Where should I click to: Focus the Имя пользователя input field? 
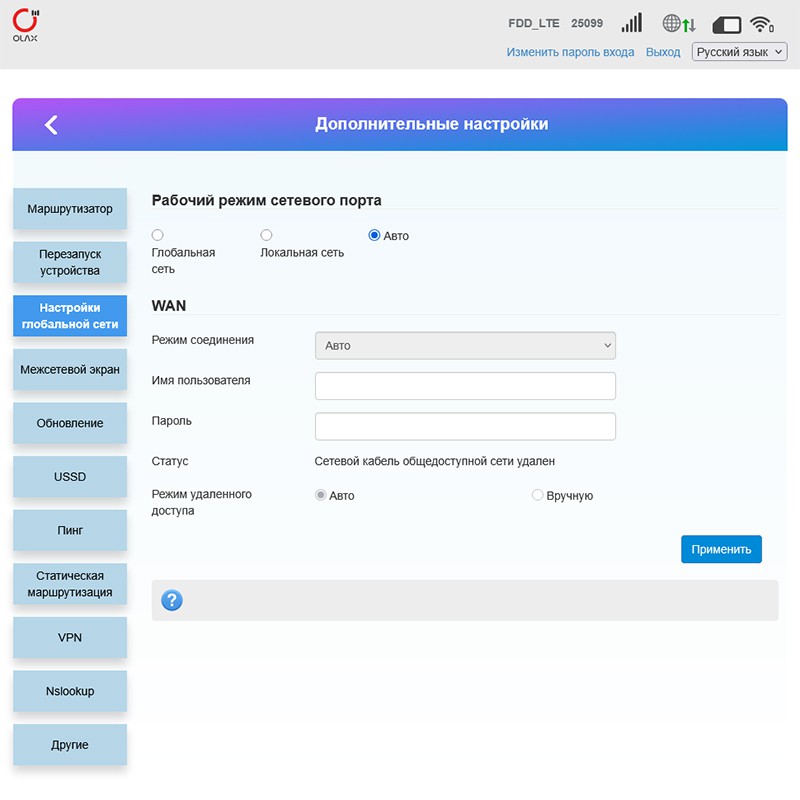point(465,386)
